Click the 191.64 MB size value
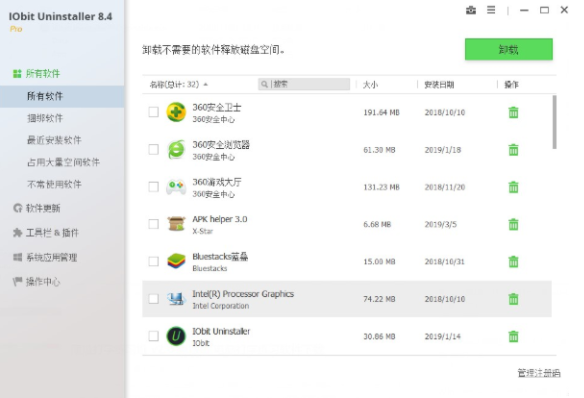This screenshot has width=584, height=398. pos(381,112)
